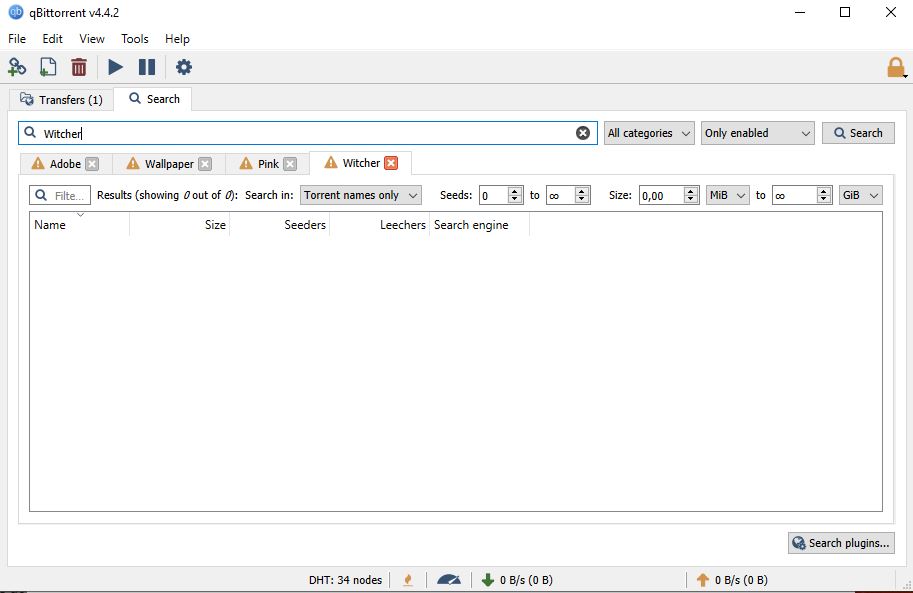Switch to the Transfers (1) tab
The height and width of the screenshot is (593, 913).
(61, 100)
